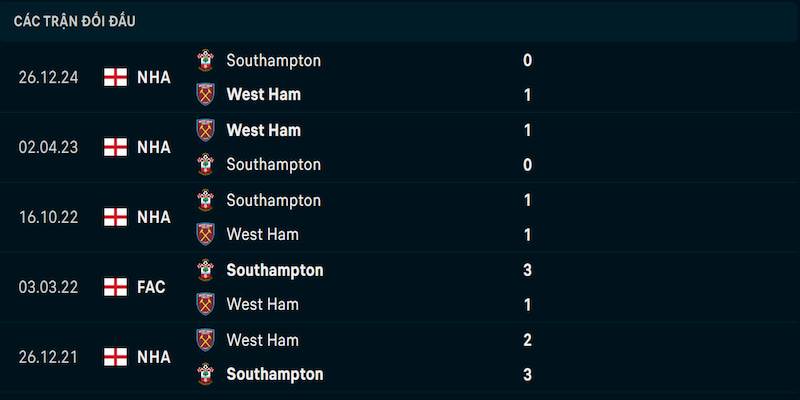Open bold Southampton link in 26.12.21 match
This screenshot has height=400, width=800.
point(274,375)
